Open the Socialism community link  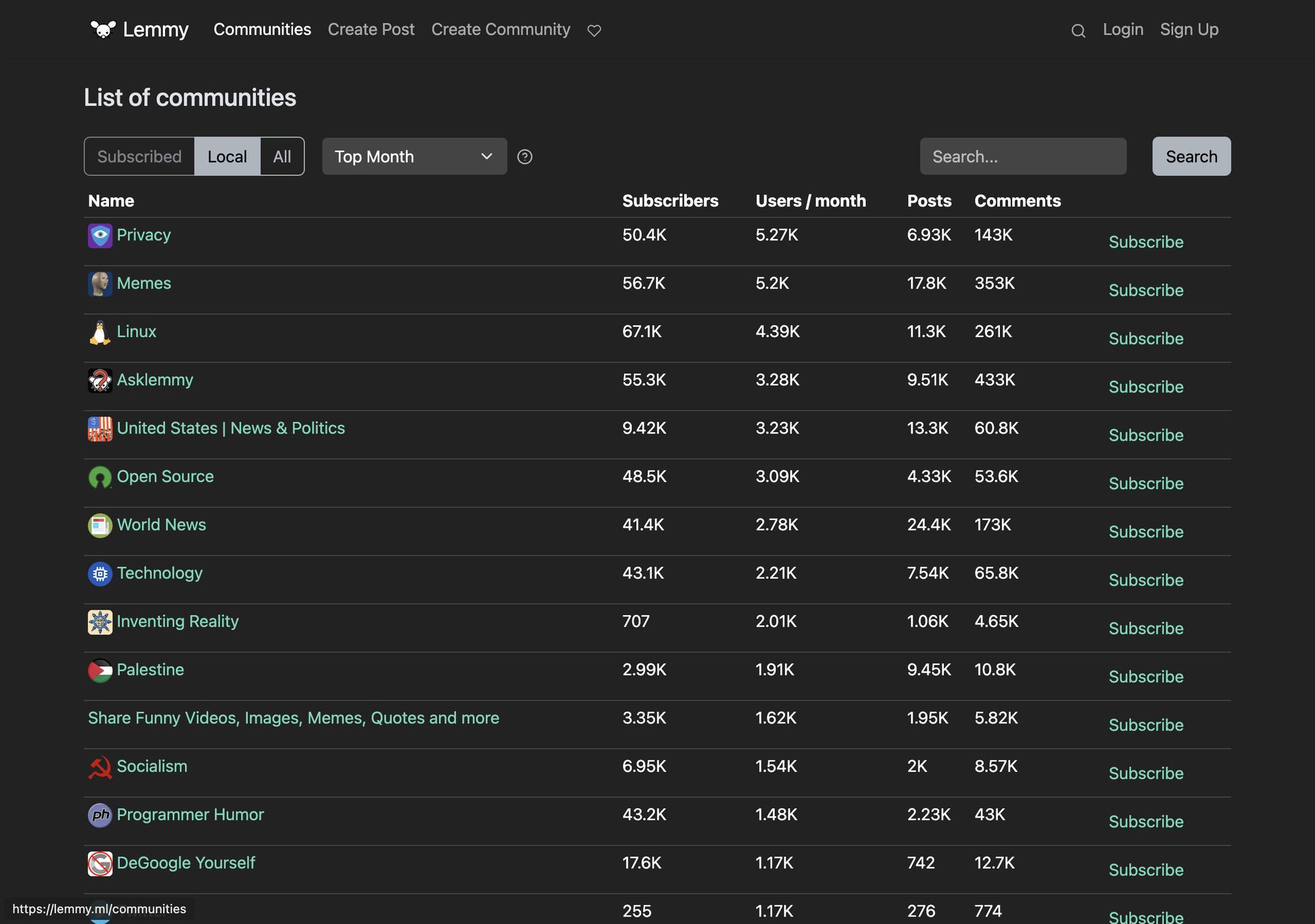point(152,766)
